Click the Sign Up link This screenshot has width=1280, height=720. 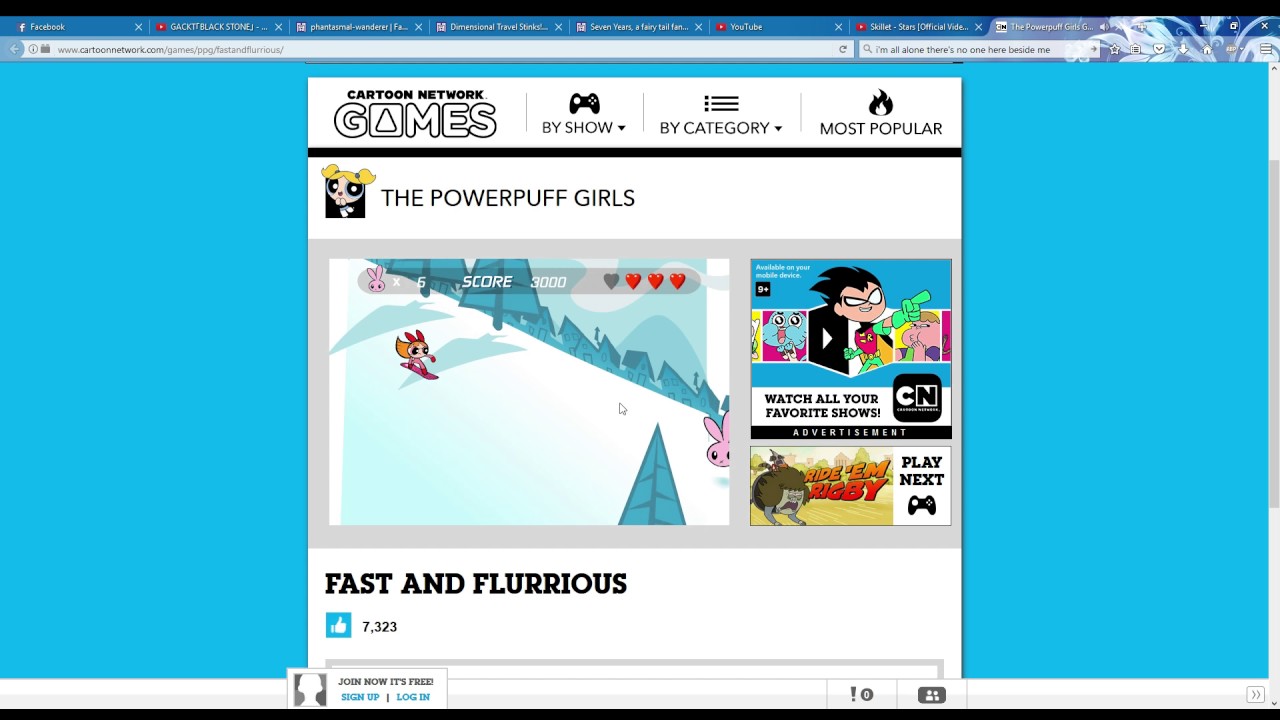click(x=360, y=697)
